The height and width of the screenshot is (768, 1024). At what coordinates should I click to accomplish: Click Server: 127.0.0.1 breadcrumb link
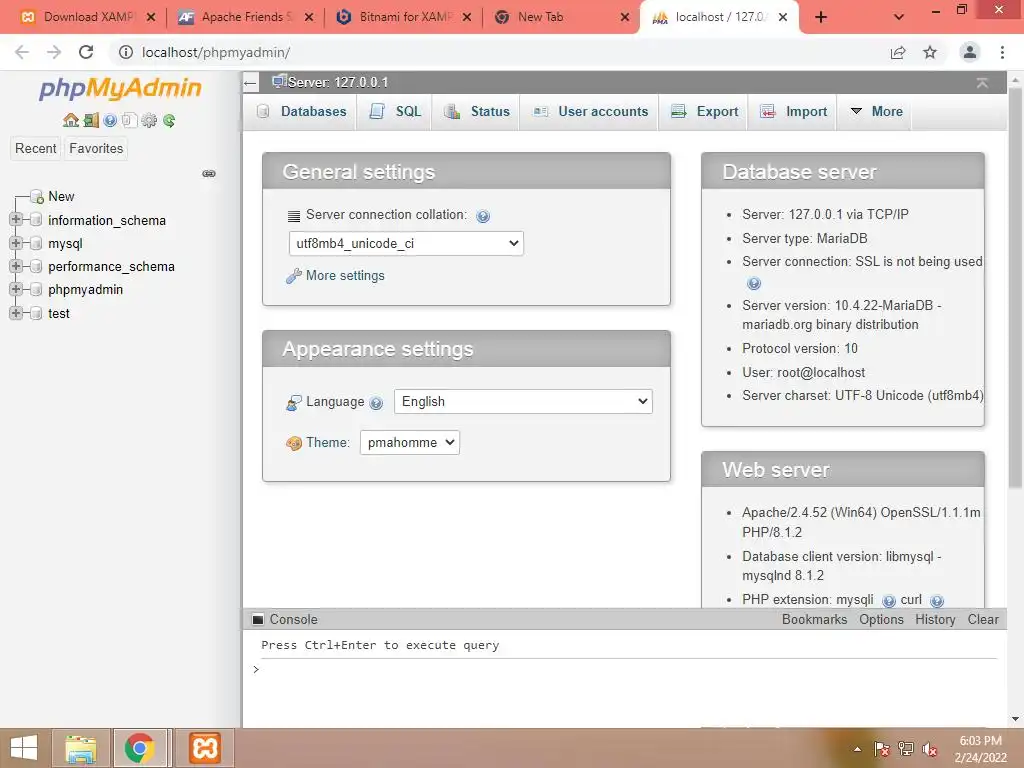tap(338, 83)
